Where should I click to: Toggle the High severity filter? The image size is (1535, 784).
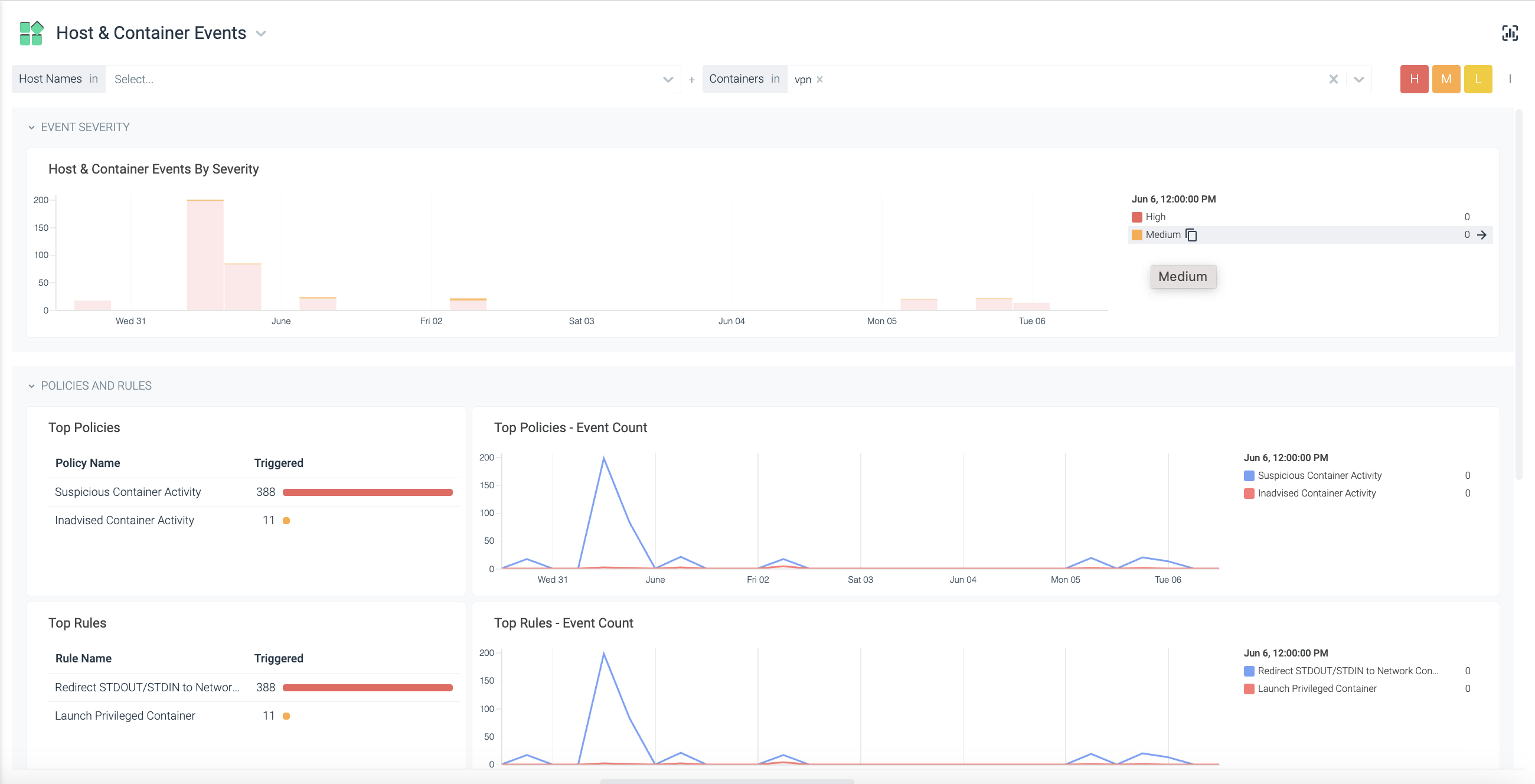coord(1413,79)
